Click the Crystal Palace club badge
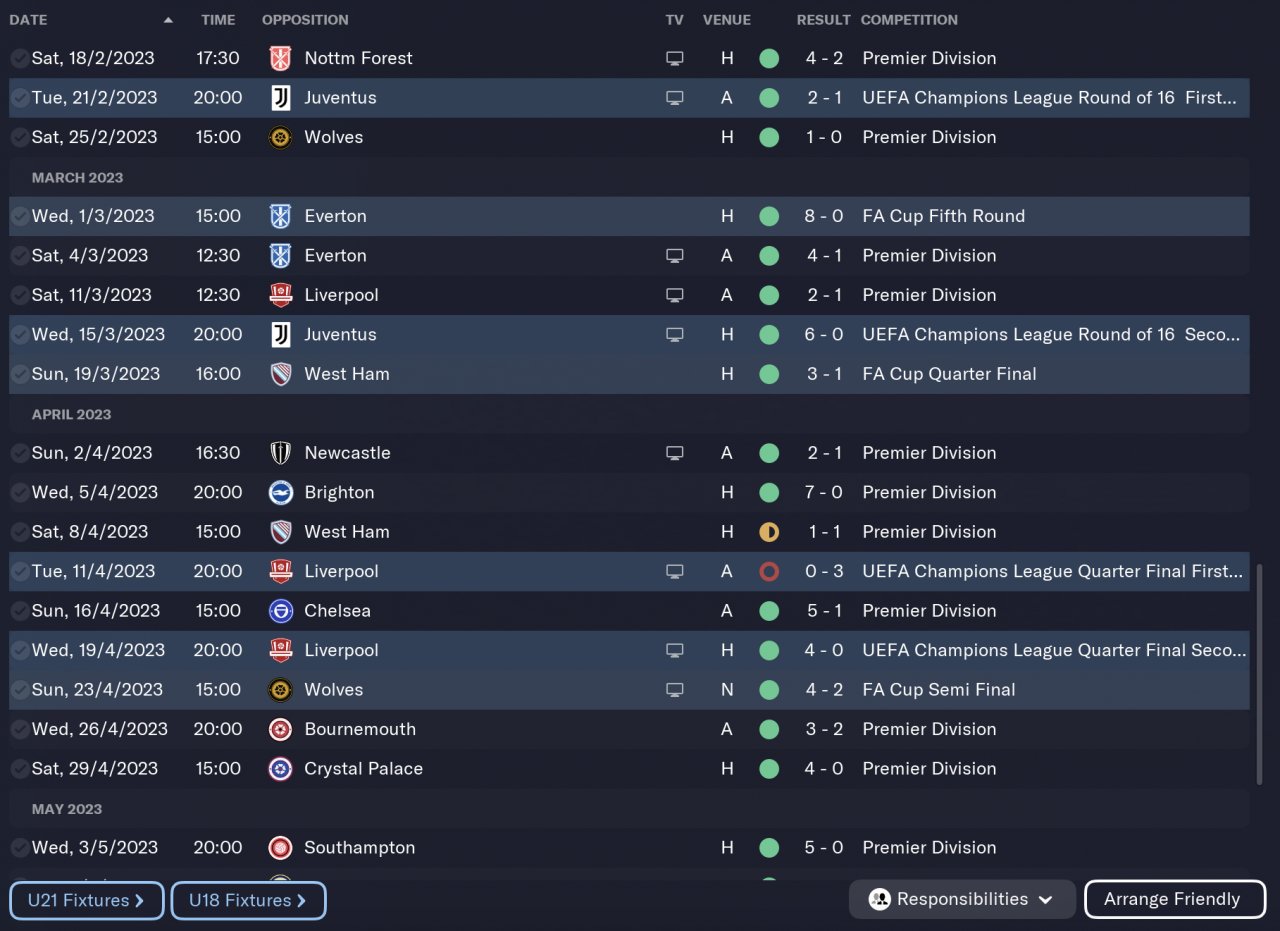This screenshot has width=1280, height=931. click(281, 769)
